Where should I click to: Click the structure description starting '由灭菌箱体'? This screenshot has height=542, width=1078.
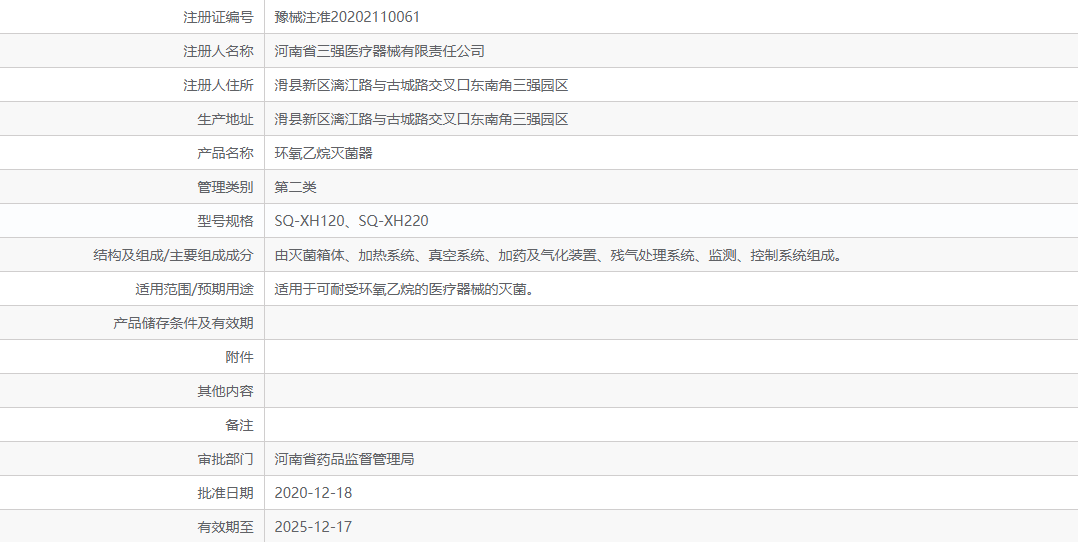click(558, 255)
